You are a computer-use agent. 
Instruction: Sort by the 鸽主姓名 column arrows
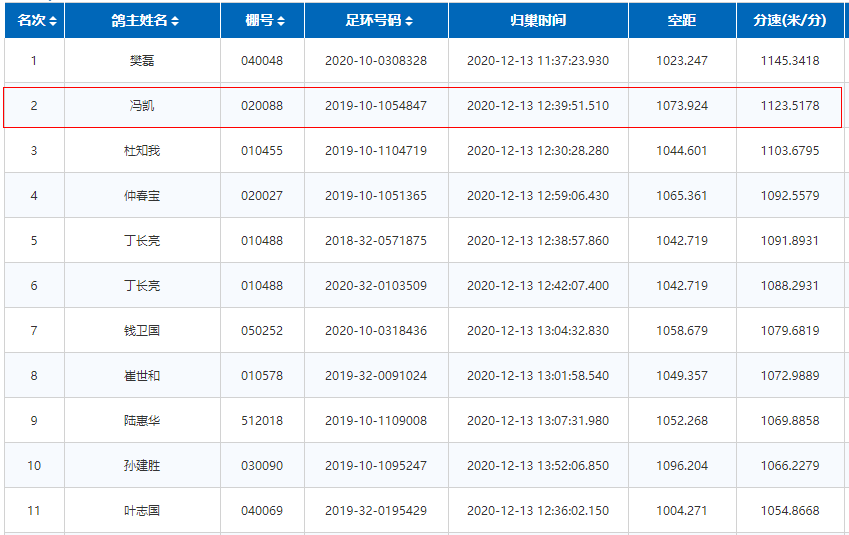click(x=175, y=21)
